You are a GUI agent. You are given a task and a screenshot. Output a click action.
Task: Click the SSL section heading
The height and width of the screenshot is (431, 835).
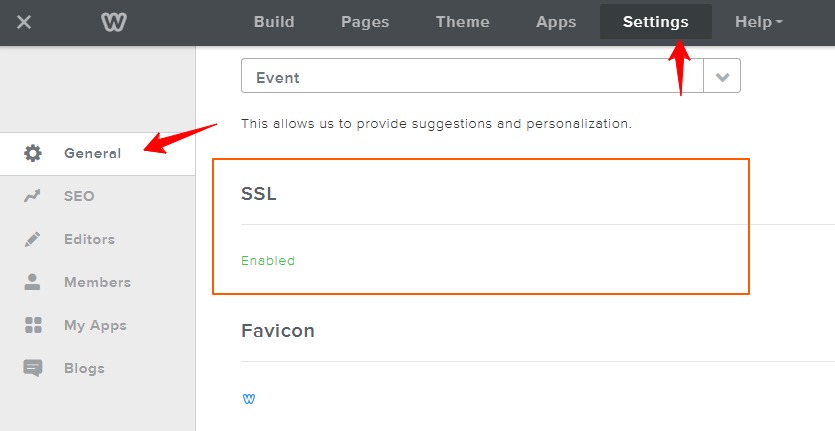pos(259,194)
